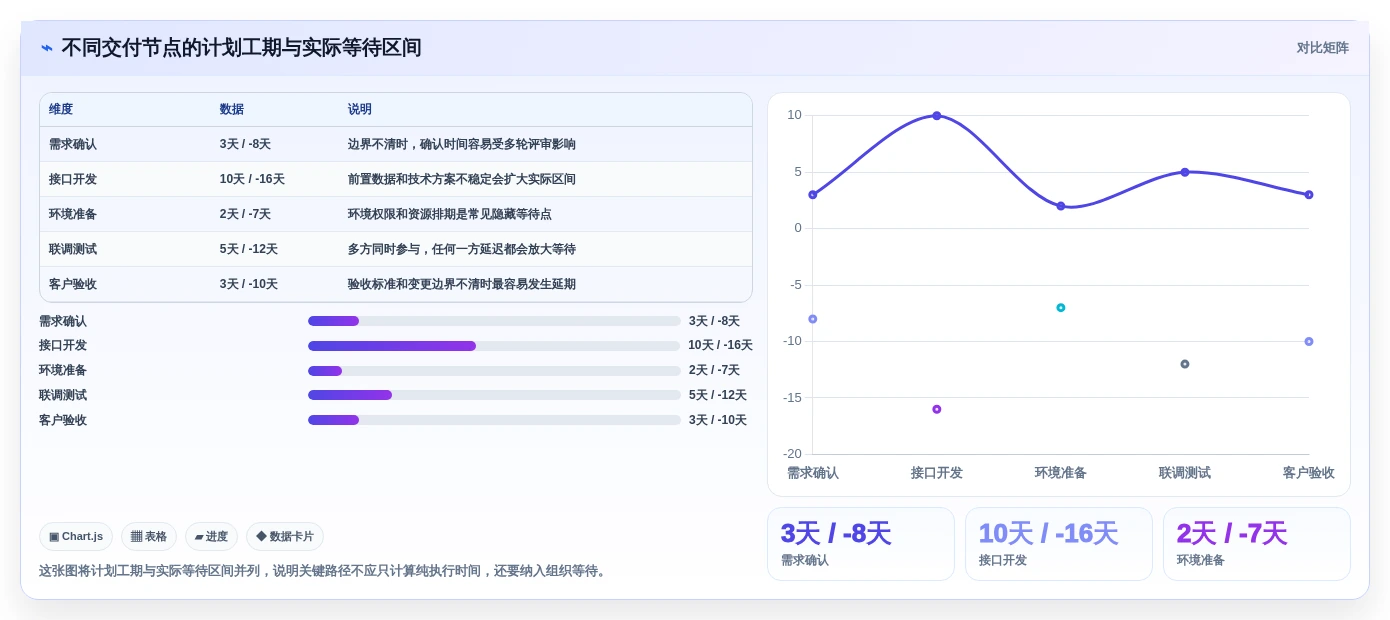Click the teal -7 dot for 环境准备
Viewport: 1390px width, 620px height.
tap(1061, 308)
